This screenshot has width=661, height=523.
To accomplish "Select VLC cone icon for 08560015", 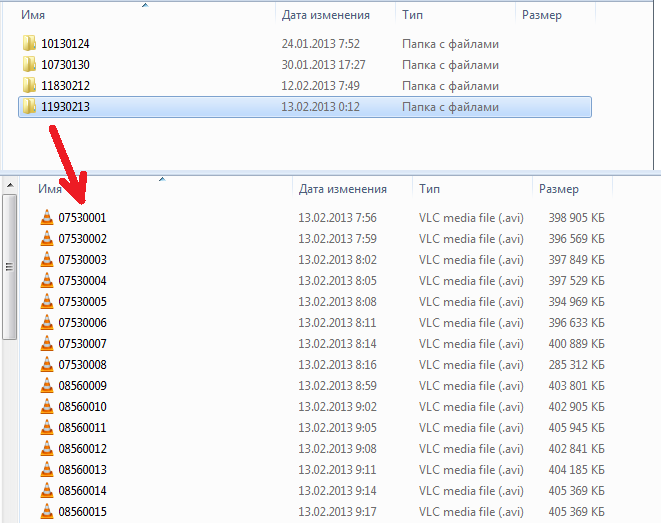I will click(x=46, y=511).
